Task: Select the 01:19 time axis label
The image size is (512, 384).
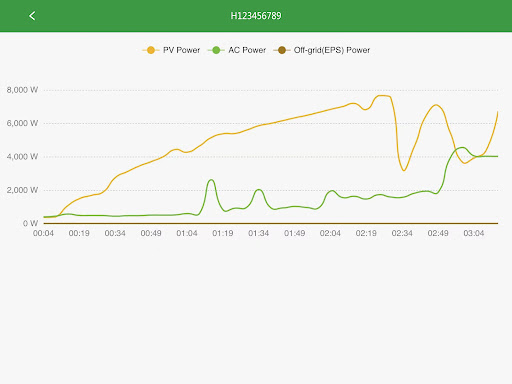Action: [223, 233]
